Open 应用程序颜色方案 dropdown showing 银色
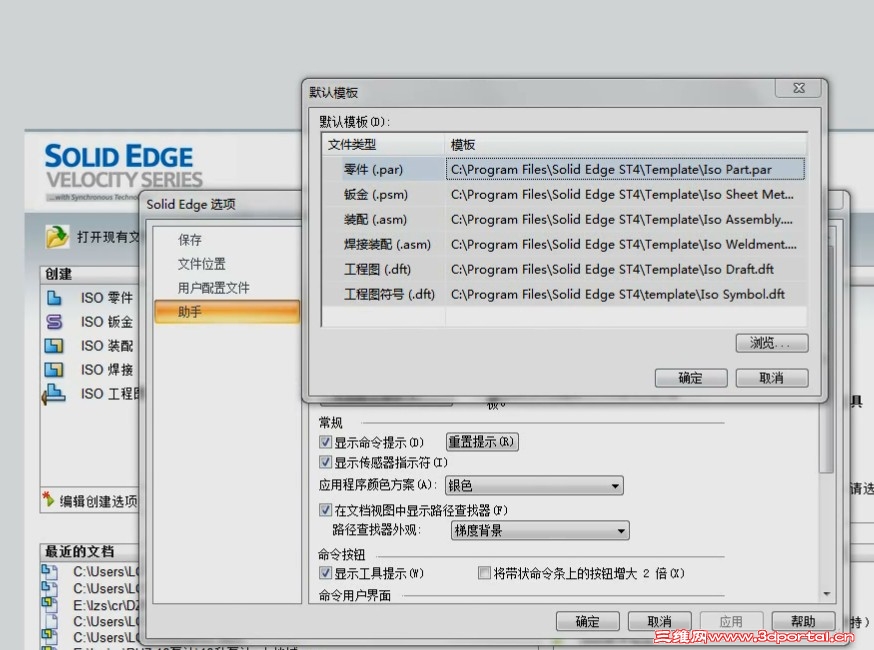 tap(534, 486)
